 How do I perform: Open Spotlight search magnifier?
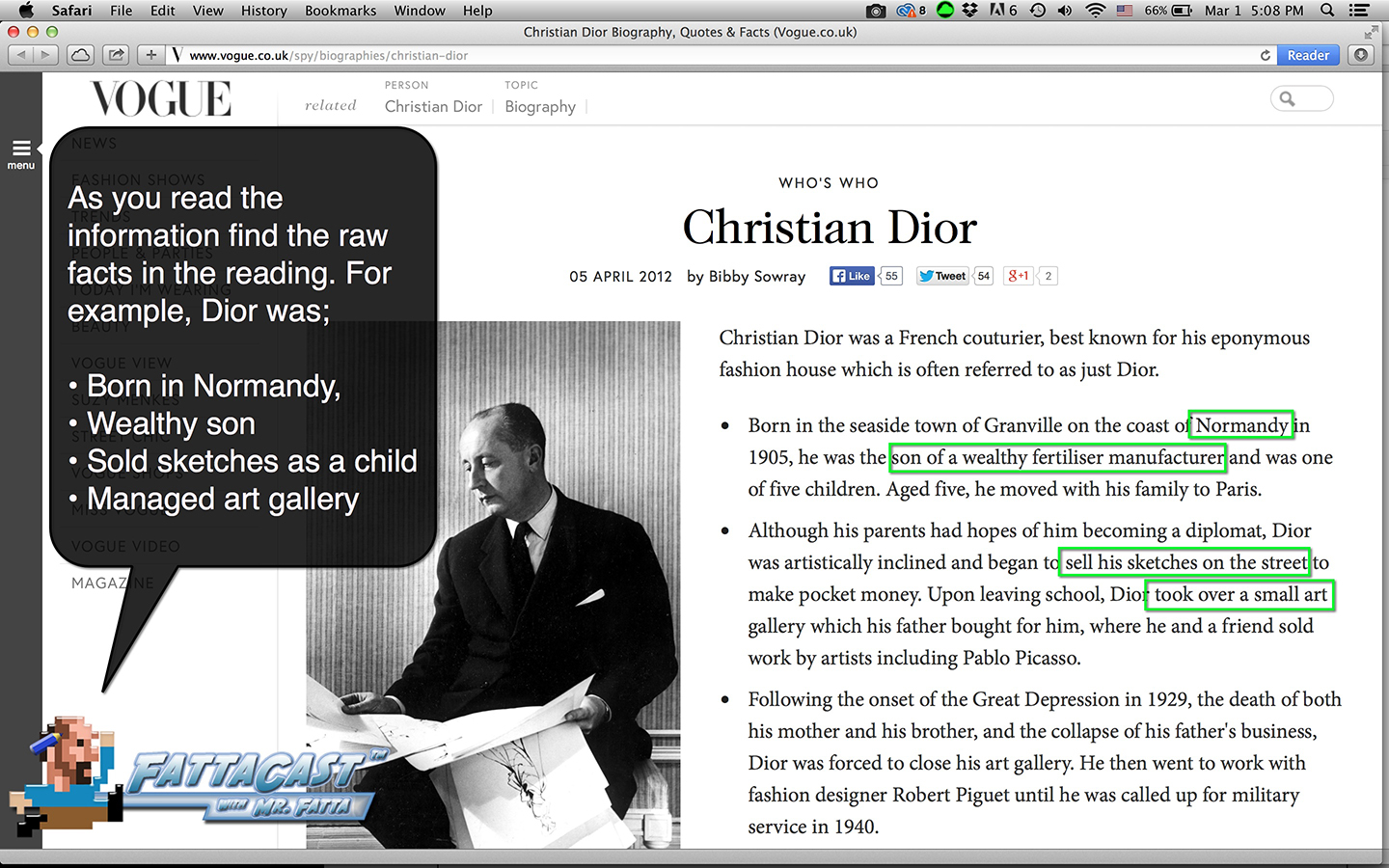click(1327, 11)
